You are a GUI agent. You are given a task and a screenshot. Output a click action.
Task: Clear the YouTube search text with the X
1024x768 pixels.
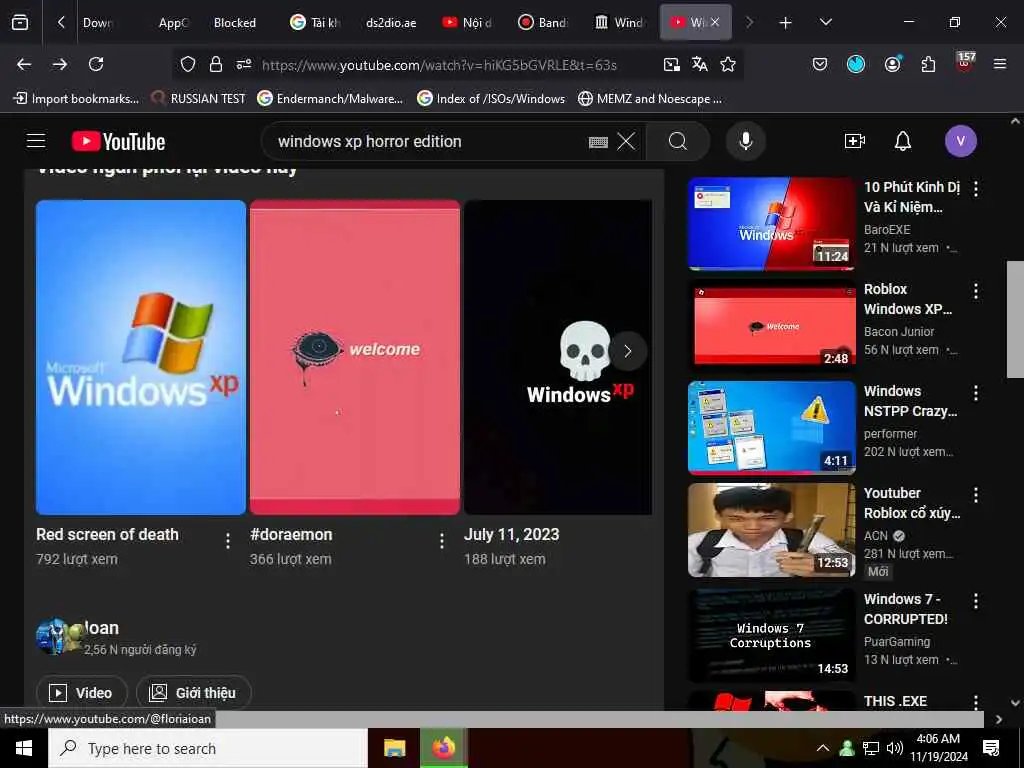click(x=626, y=141)
